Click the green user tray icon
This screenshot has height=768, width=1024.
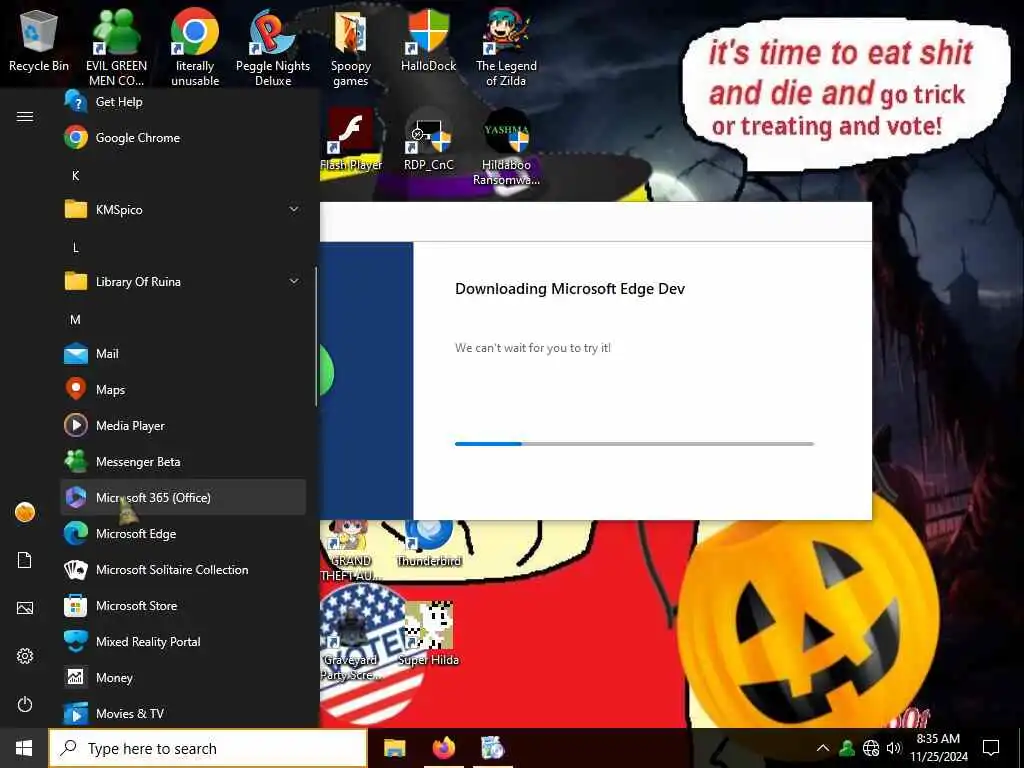[x=847, y=748]
